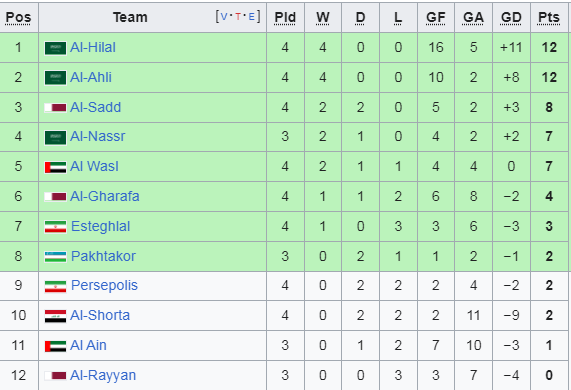Viewport: 571px width, 390px height.
Task: Open the T (talk template) link
Action: pyautogui.click(x=238, y=17)
